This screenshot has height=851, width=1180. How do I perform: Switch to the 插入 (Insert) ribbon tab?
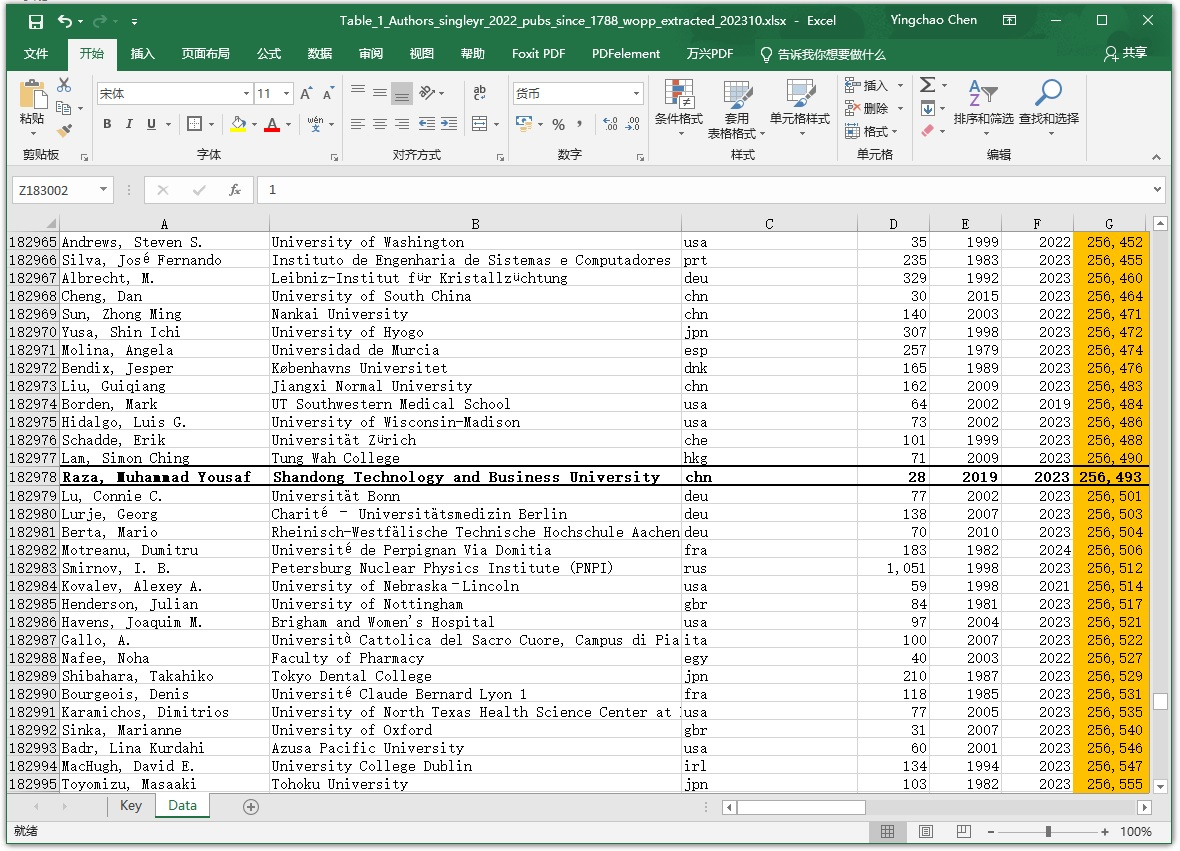143,54
